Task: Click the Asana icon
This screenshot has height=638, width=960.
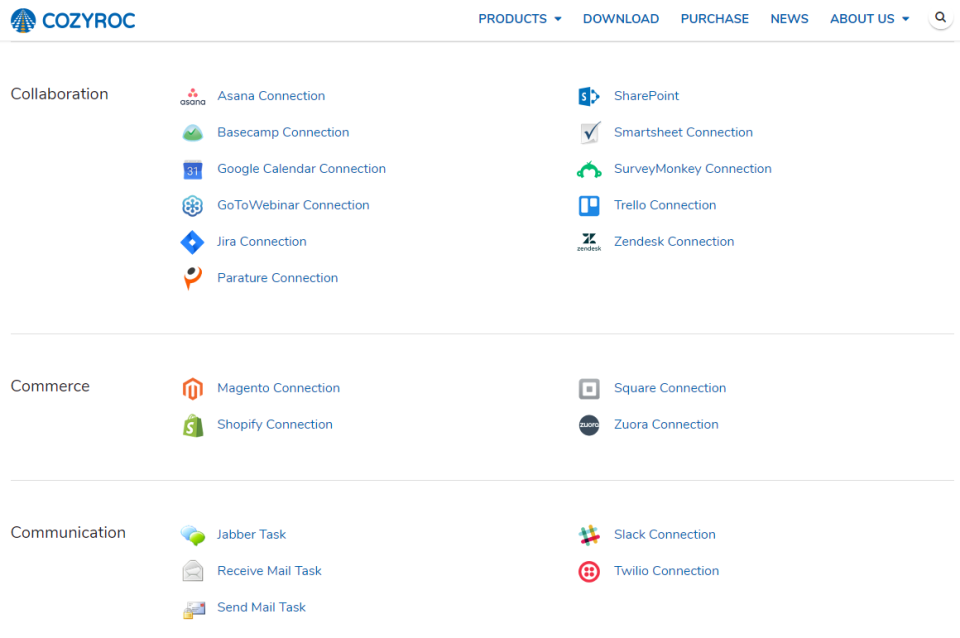Action: point(192,95)
